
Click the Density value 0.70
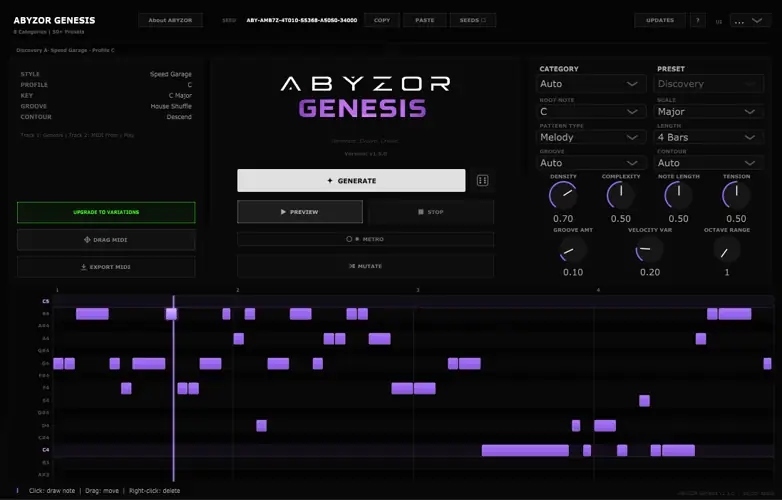tap(563, 219)
